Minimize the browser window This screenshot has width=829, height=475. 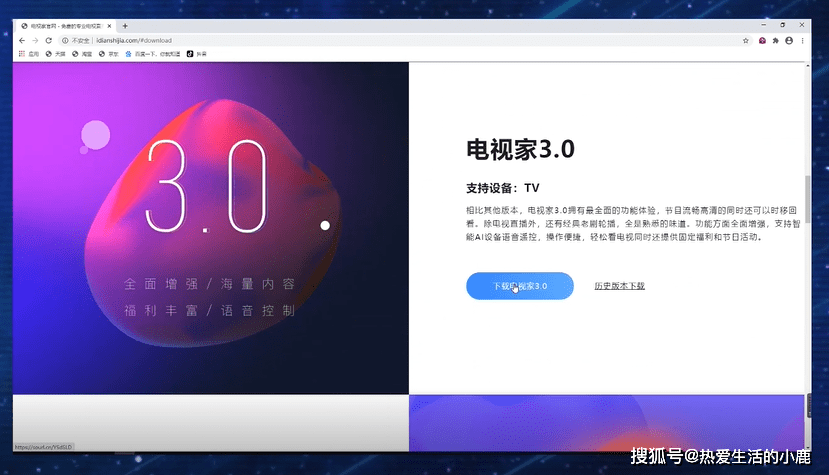[x=763, y=25]
